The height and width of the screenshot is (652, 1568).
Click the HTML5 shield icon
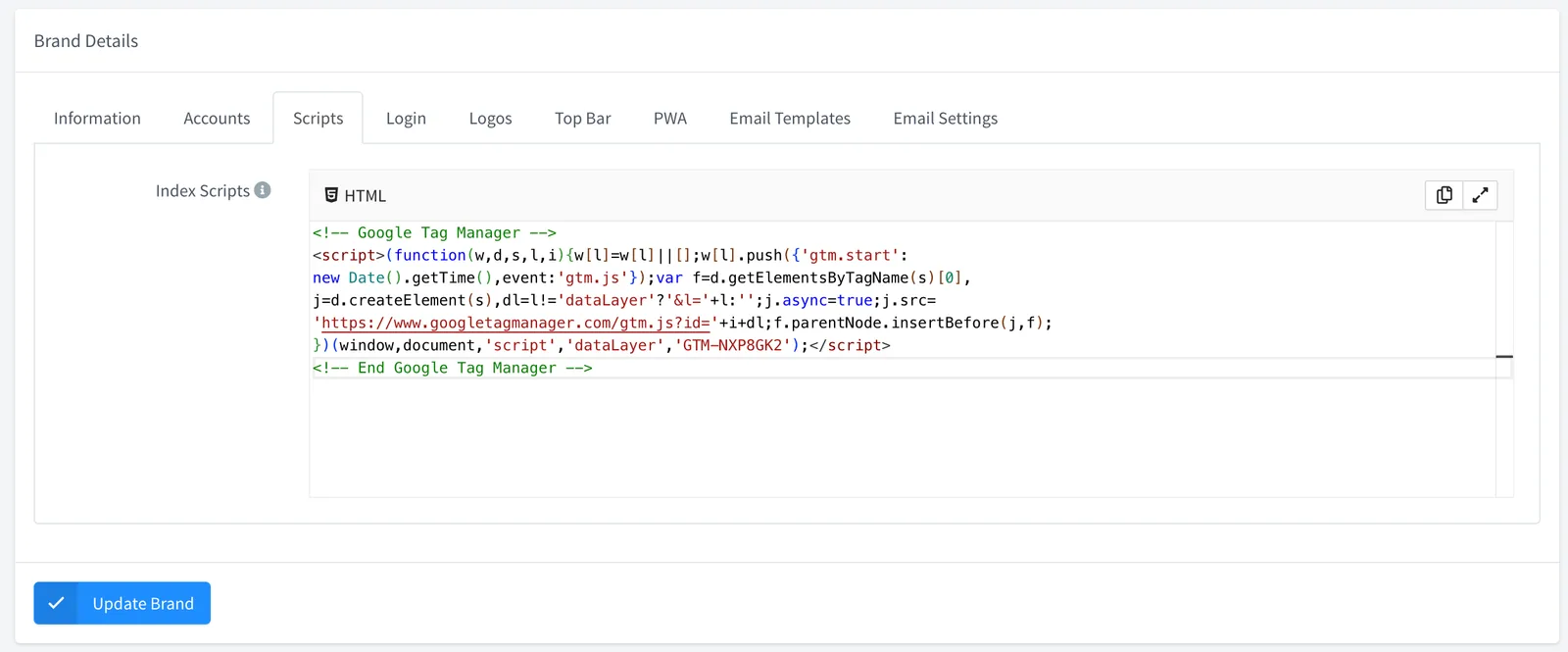[x=331, y=195]
